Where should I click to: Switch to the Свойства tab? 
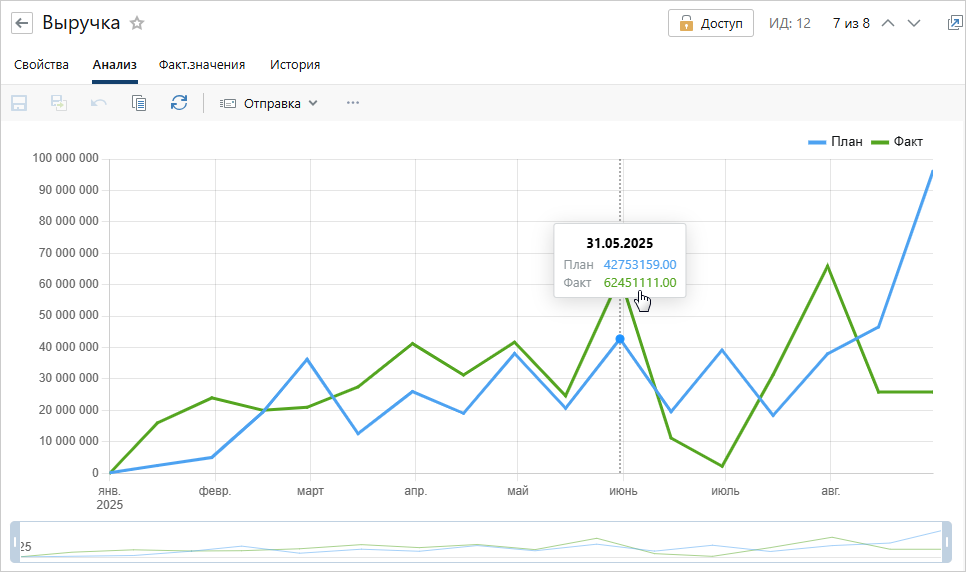tap(42, 65)
